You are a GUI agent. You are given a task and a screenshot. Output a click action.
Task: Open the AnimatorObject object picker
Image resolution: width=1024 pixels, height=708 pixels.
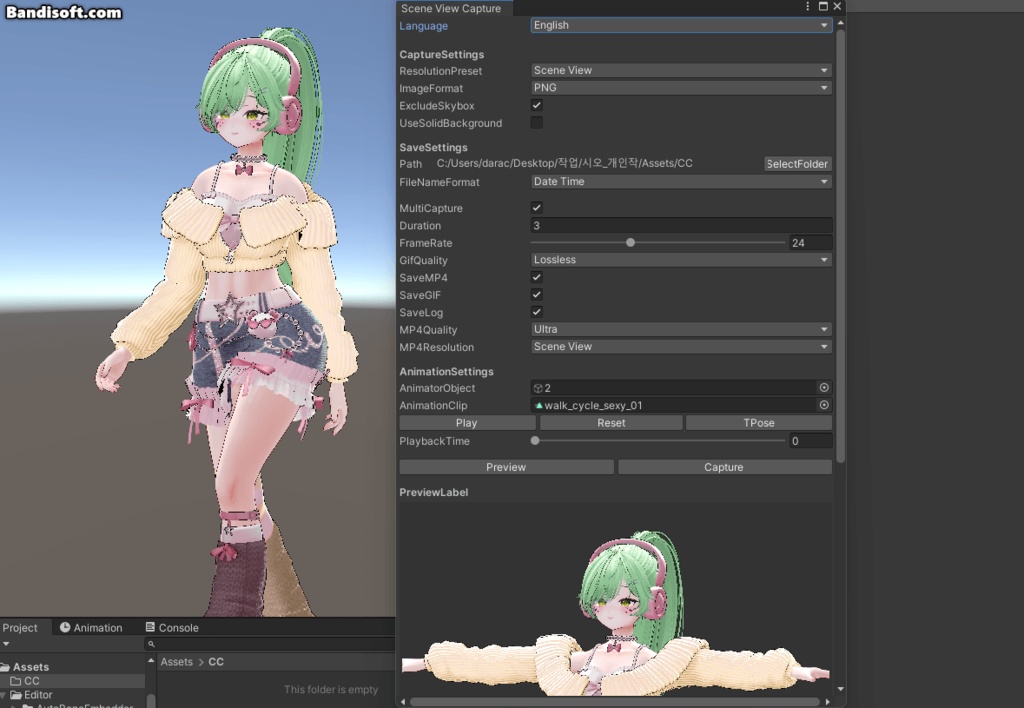(x=823, y=388)
